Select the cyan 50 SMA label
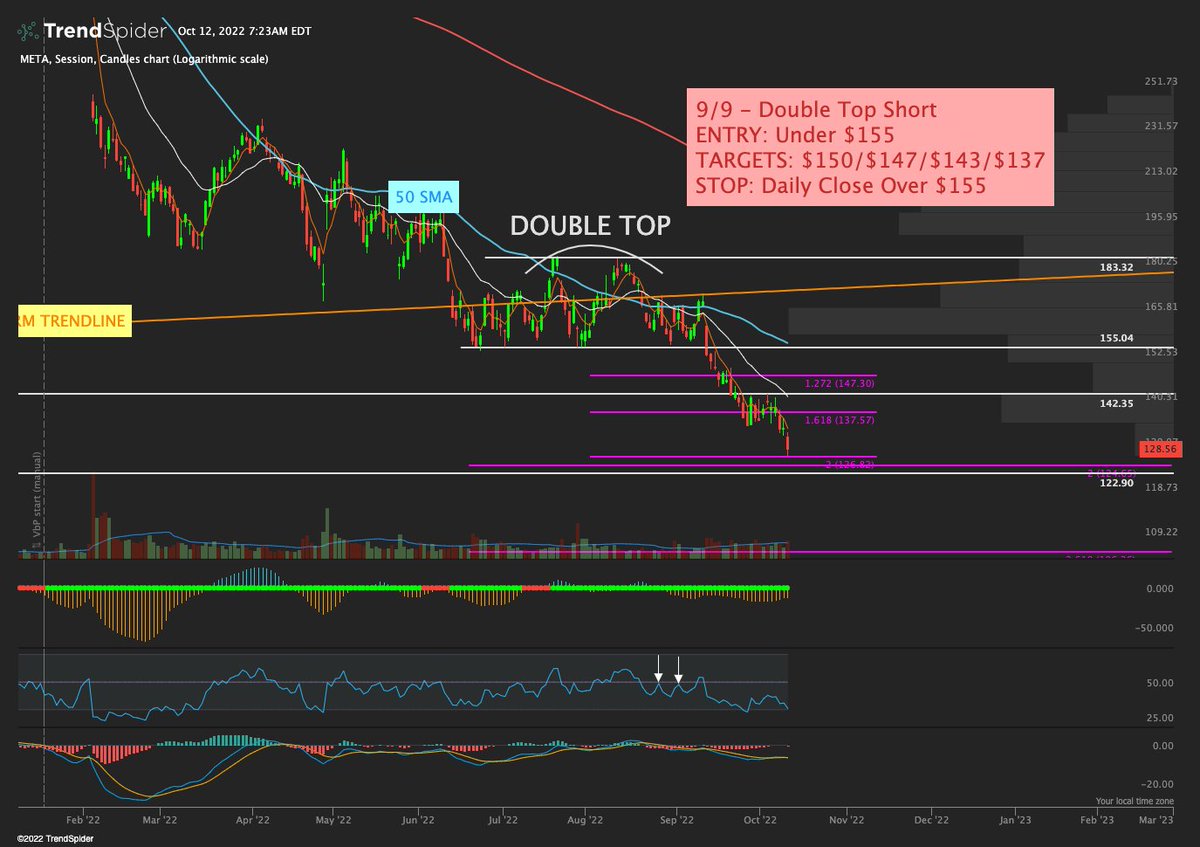 click(424, 198)
